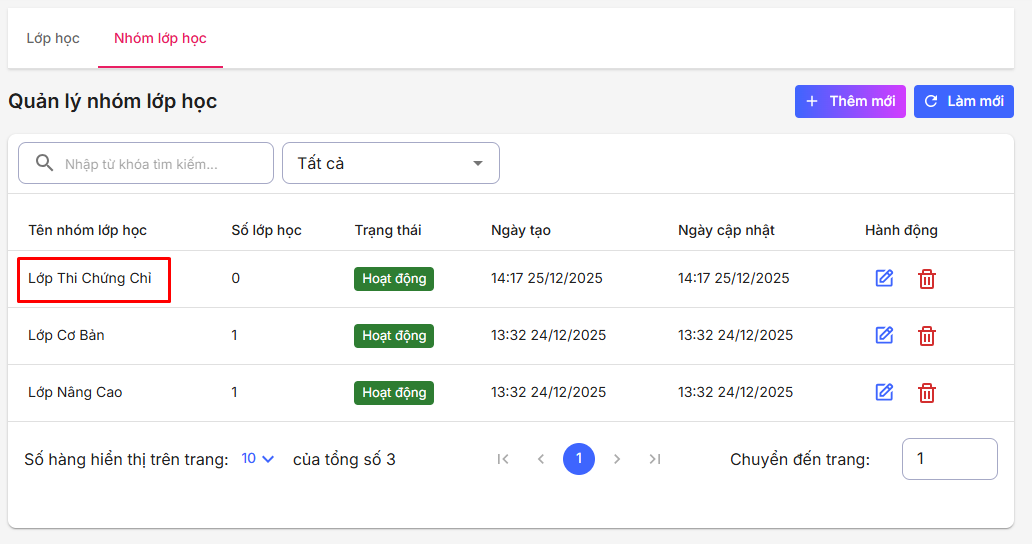Click the của tổng số 3 label
The width and height of the screenshot is (1032, 544).
(x=344, y=459)
